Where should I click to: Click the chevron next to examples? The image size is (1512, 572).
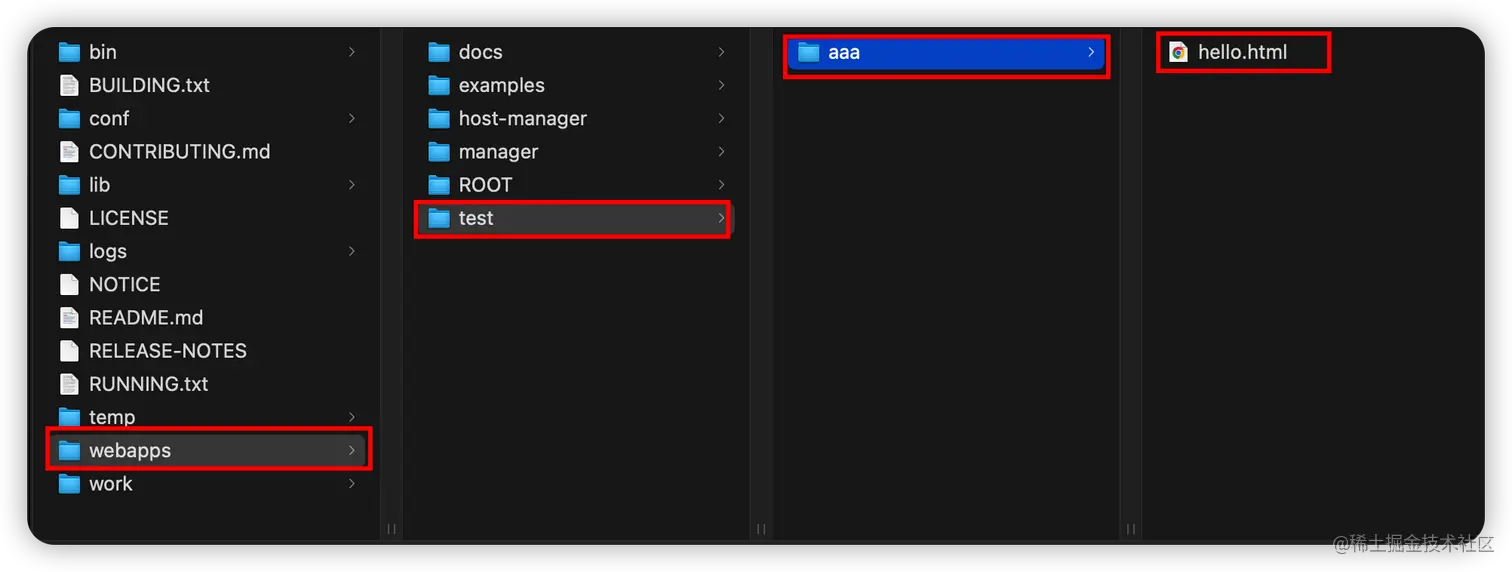[x=721, y=85]
